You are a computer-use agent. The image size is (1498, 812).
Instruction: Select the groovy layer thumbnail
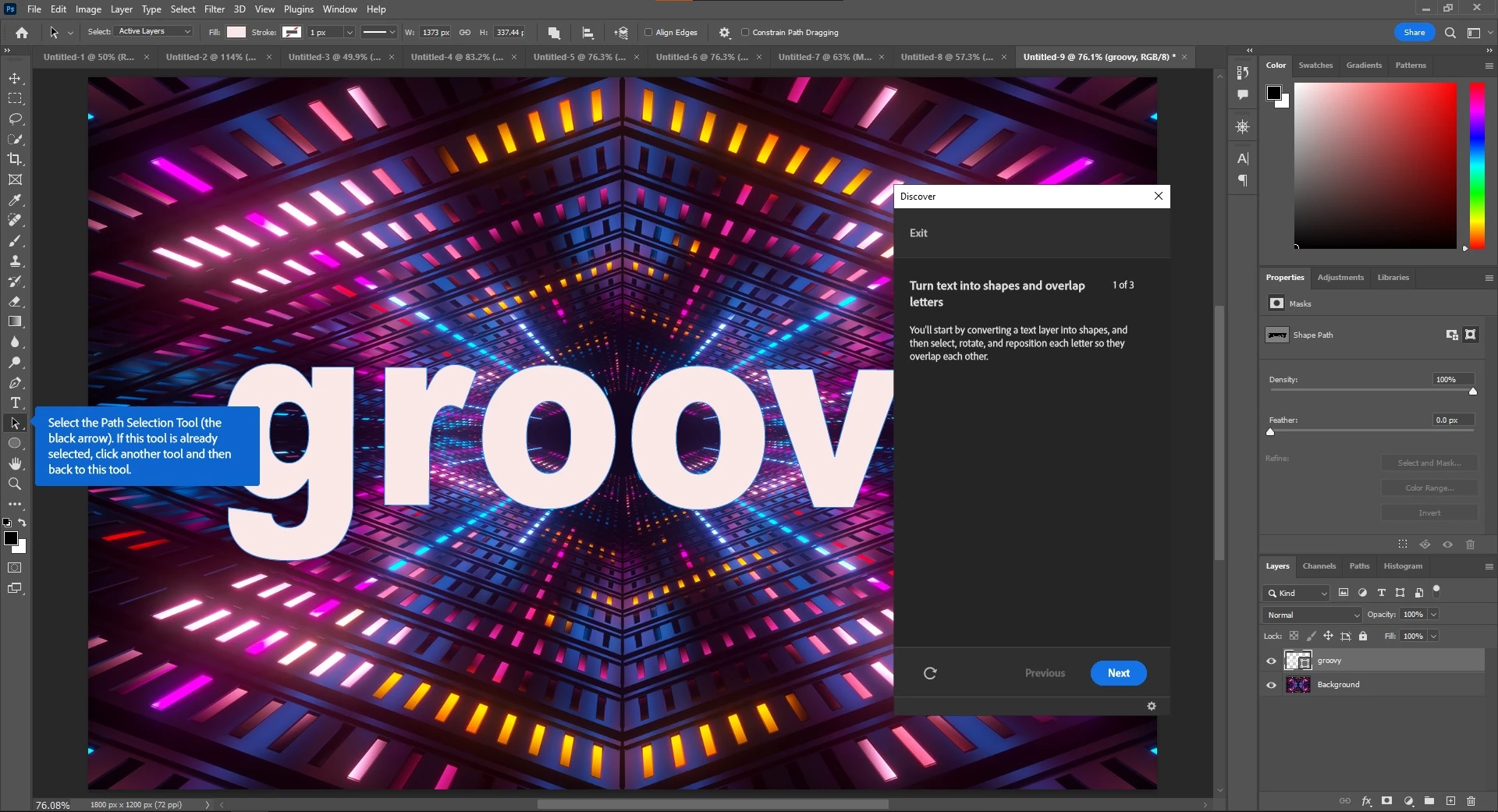(1297, 661)
